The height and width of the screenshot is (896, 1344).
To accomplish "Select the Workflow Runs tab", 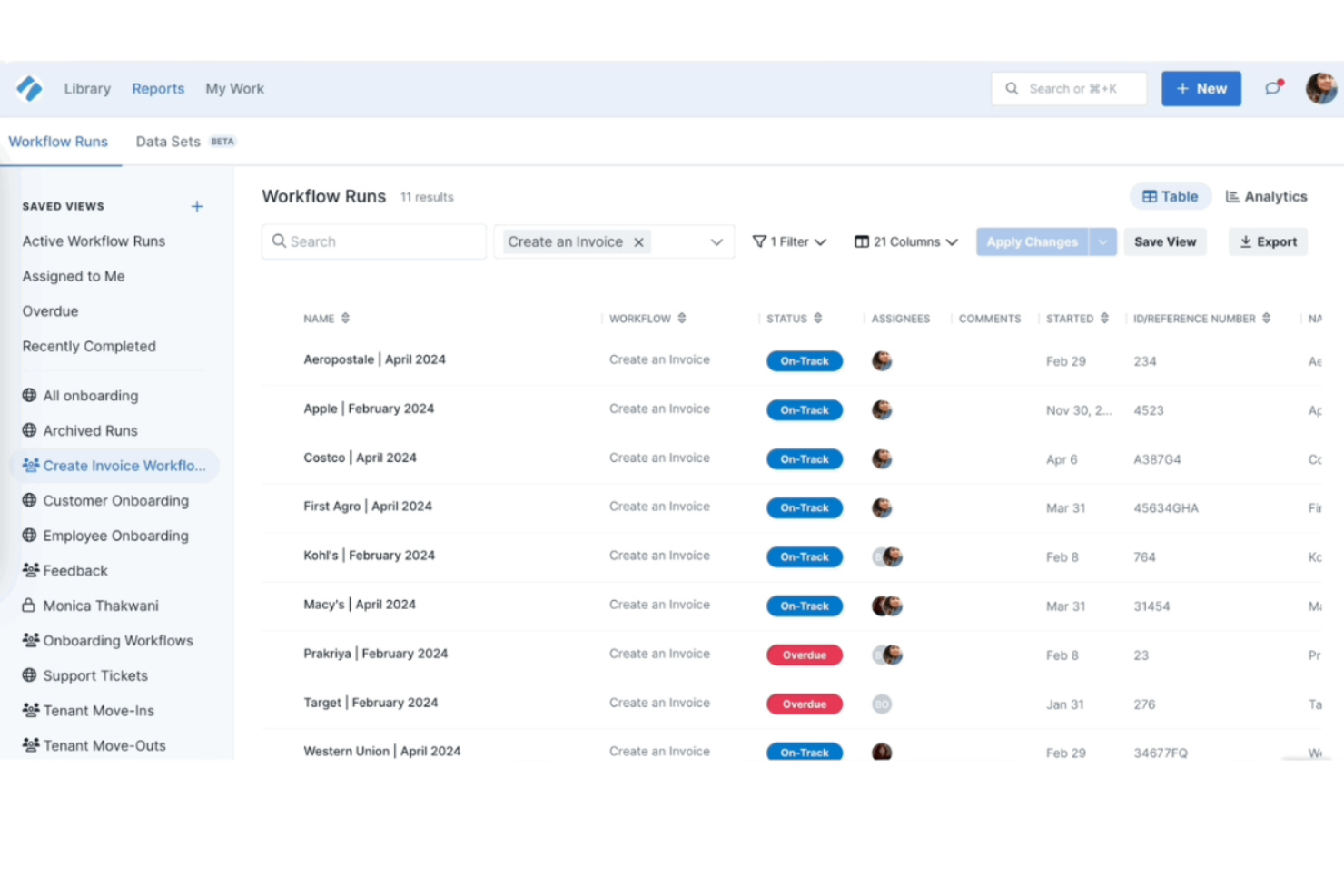I will coord(58,142).
